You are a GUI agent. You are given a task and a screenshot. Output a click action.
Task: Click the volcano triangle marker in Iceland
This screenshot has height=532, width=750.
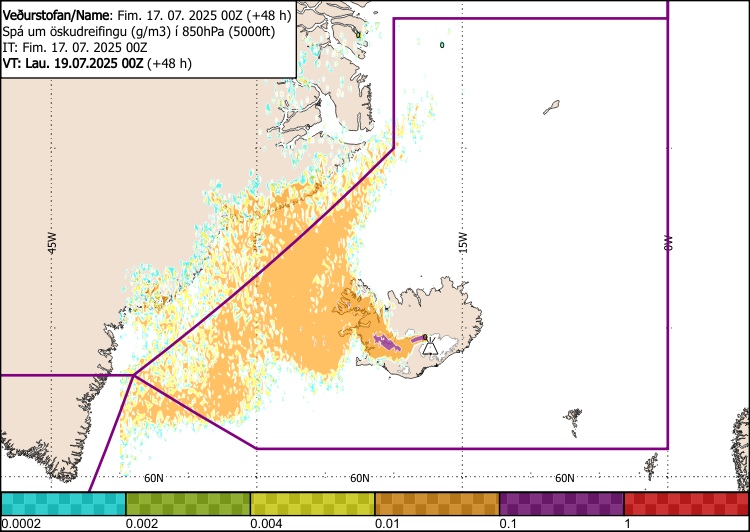[430, 346]
